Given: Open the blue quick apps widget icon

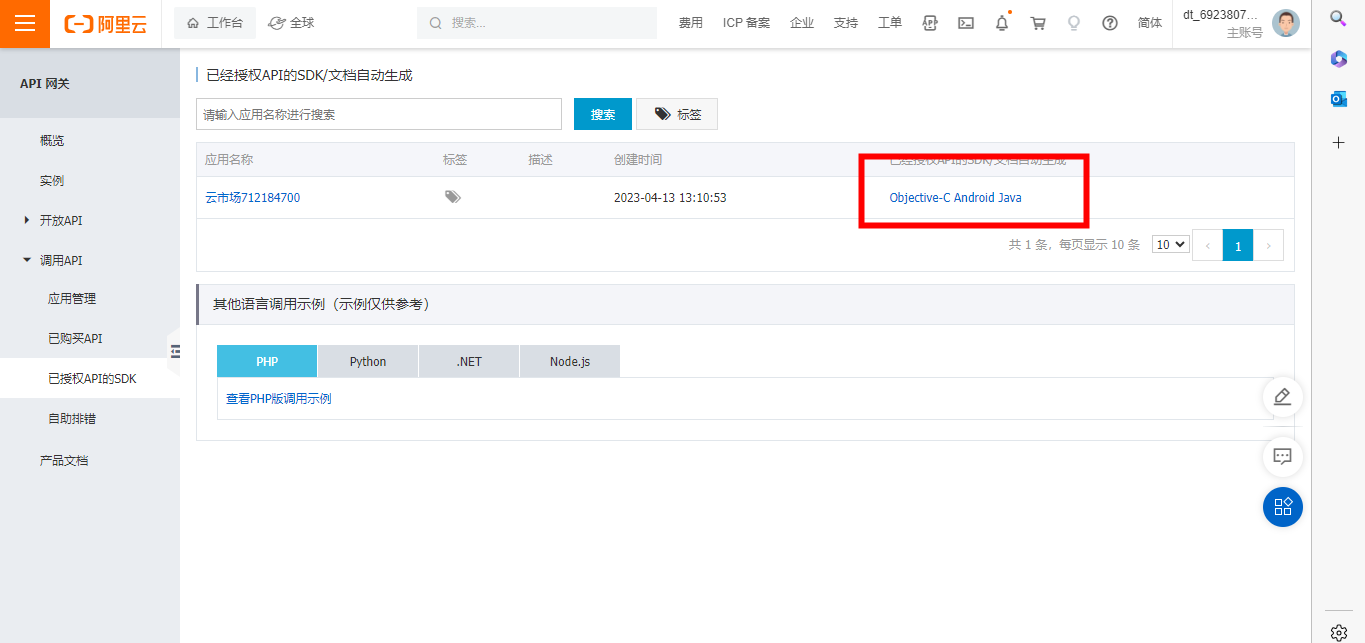Looking at the screenshot, I should tap(1282, 506).
